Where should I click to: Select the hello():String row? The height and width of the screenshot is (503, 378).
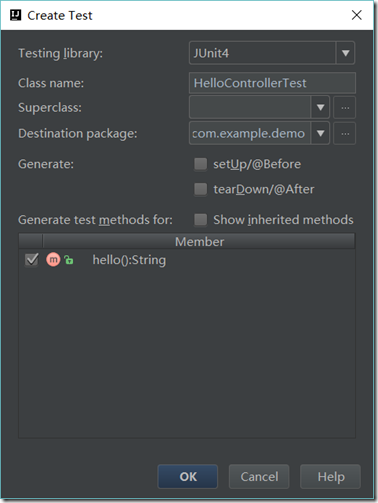click(187, 260)
